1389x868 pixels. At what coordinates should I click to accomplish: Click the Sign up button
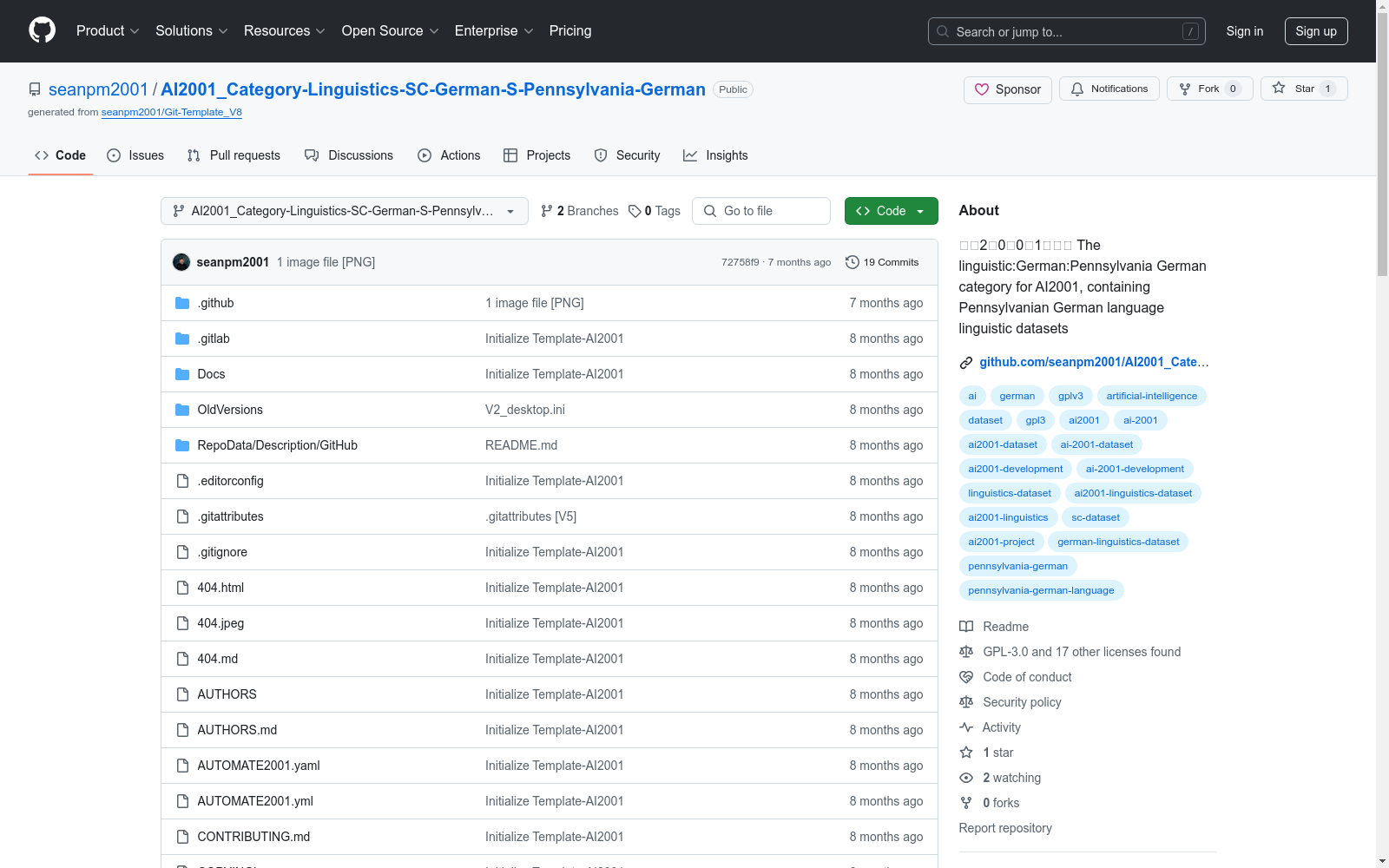(1316, 31)
